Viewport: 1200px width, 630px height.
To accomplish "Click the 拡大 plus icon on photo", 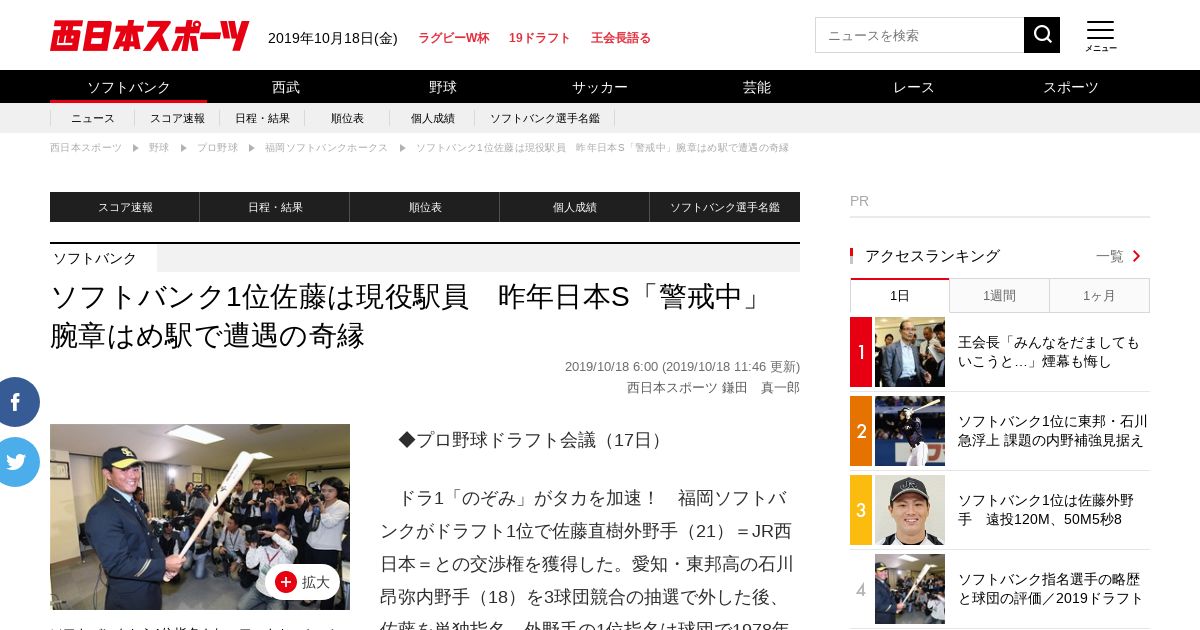I will [x=286, y=582].
